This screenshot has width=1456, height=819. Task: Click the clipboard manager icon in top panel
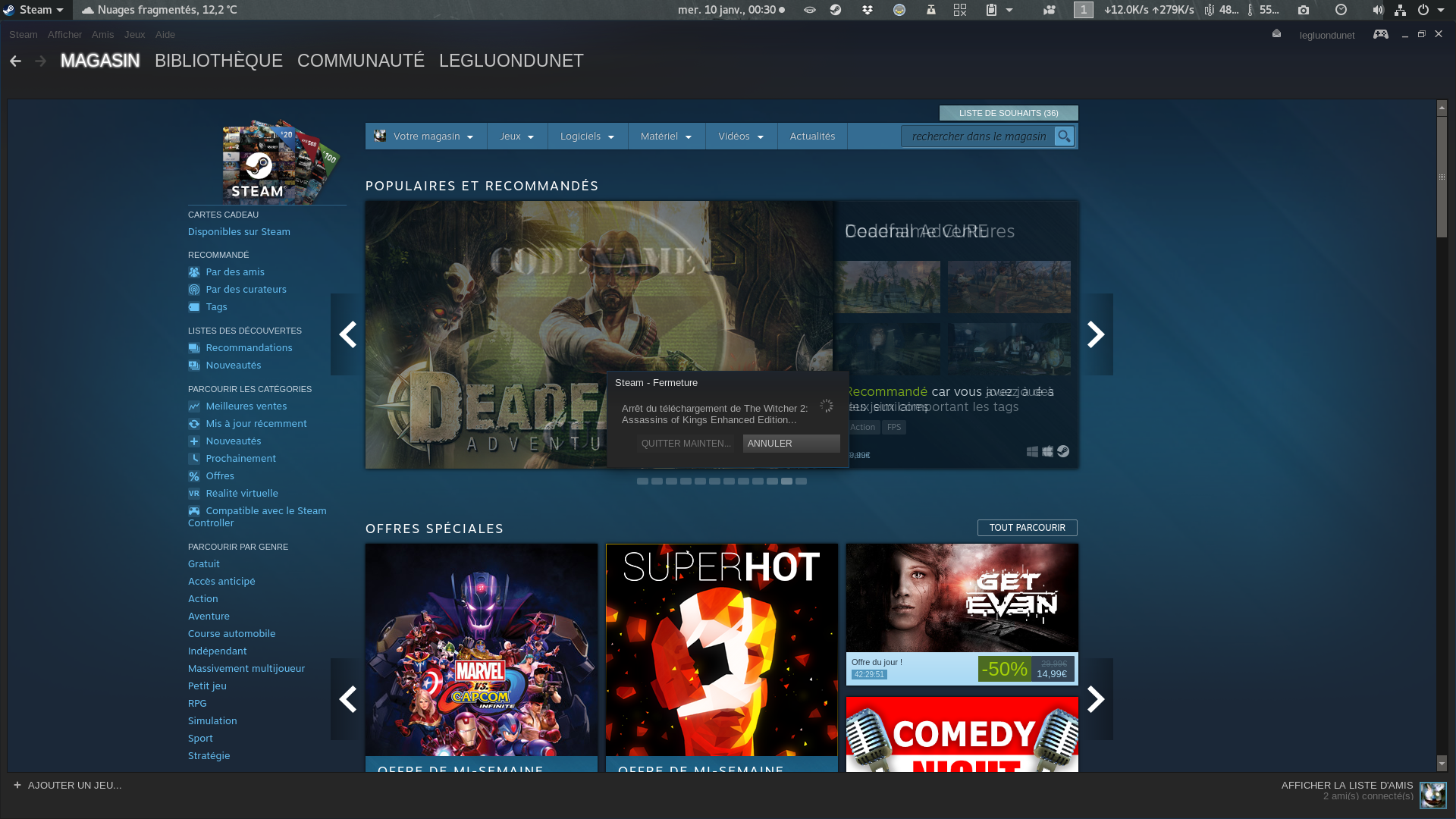[991, 10]
